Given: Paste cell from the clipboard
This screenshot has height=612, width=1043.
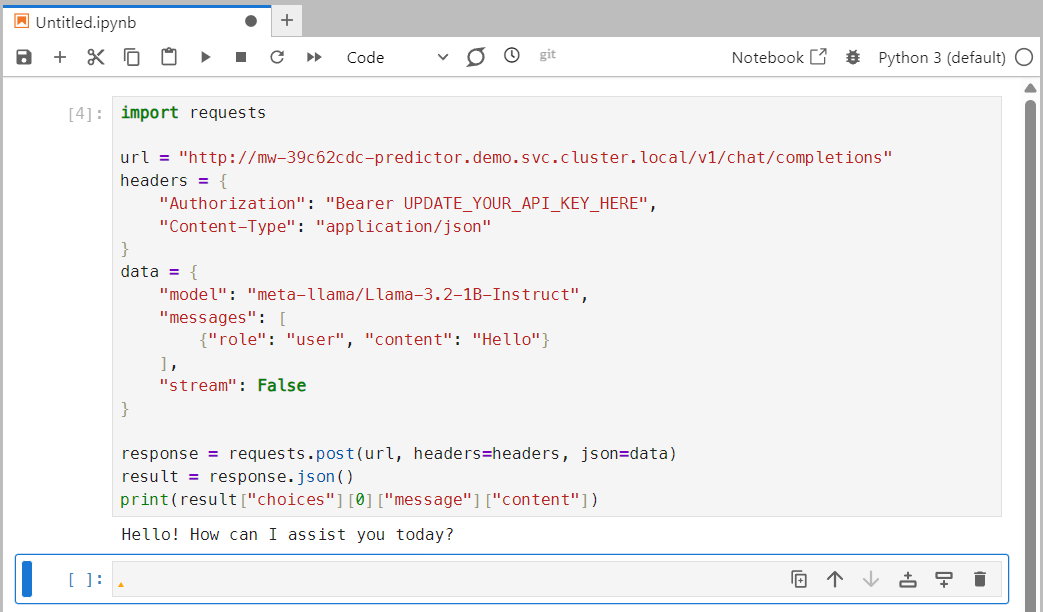Looking at the screenshot, I should 167,57.
